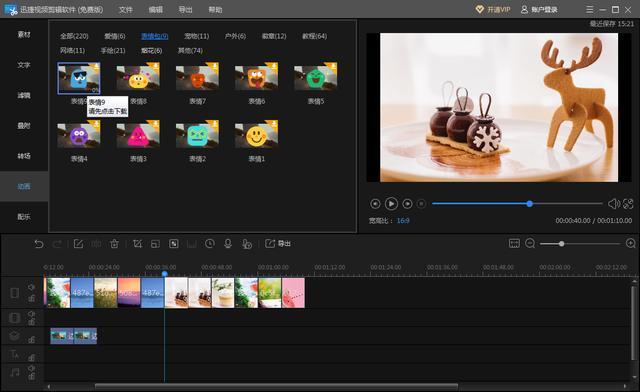Screen dimensions: 640x392
Task: Change the 16:9 aspect ratio value
Action: pos(403,220)
